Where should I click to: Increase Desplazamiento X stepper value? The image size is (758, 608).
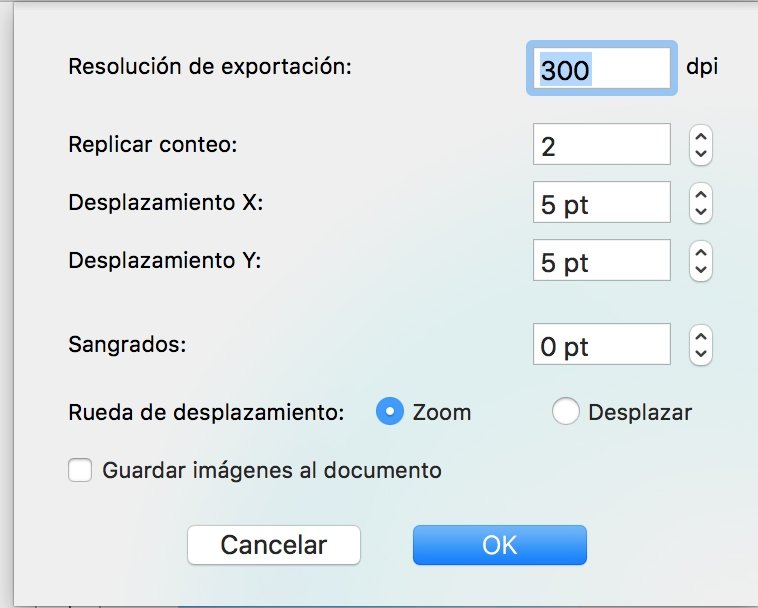(700, 195)
